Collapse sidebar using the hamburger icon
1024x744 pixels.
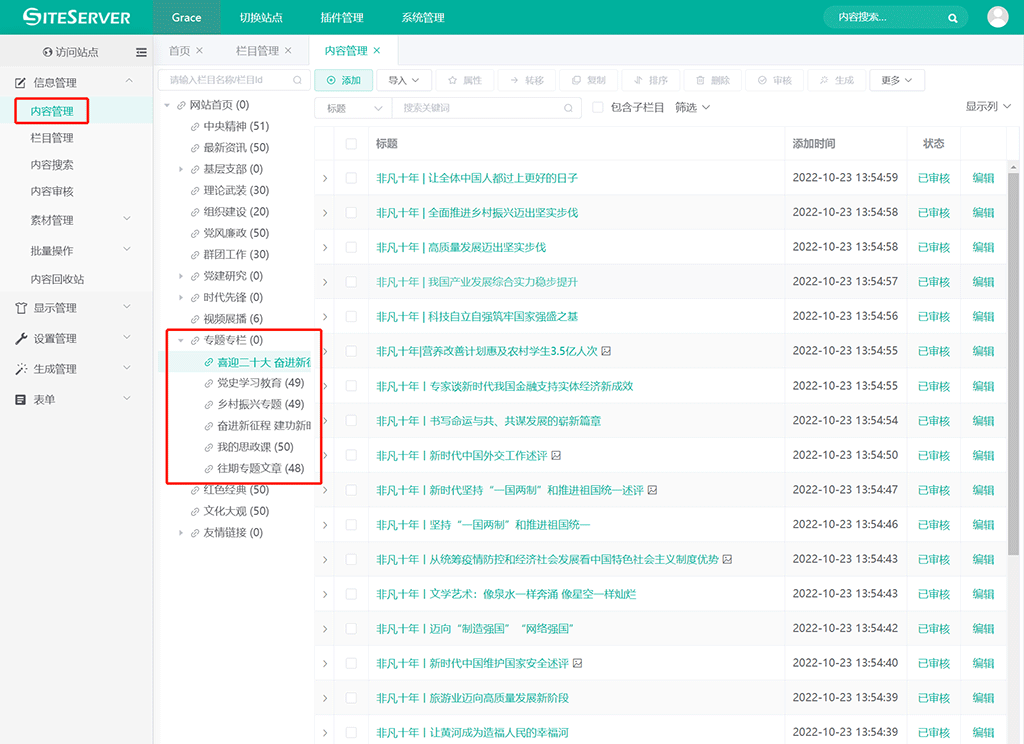[x=141, y=52]
